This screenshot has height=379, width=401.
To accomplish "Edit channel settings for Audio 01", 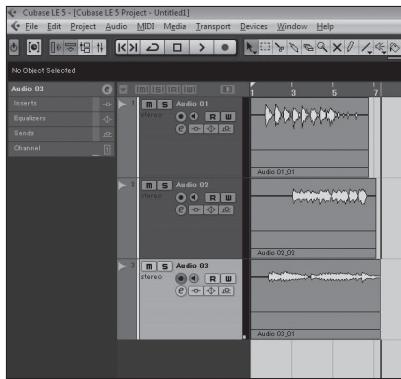I will click(181, 129).
